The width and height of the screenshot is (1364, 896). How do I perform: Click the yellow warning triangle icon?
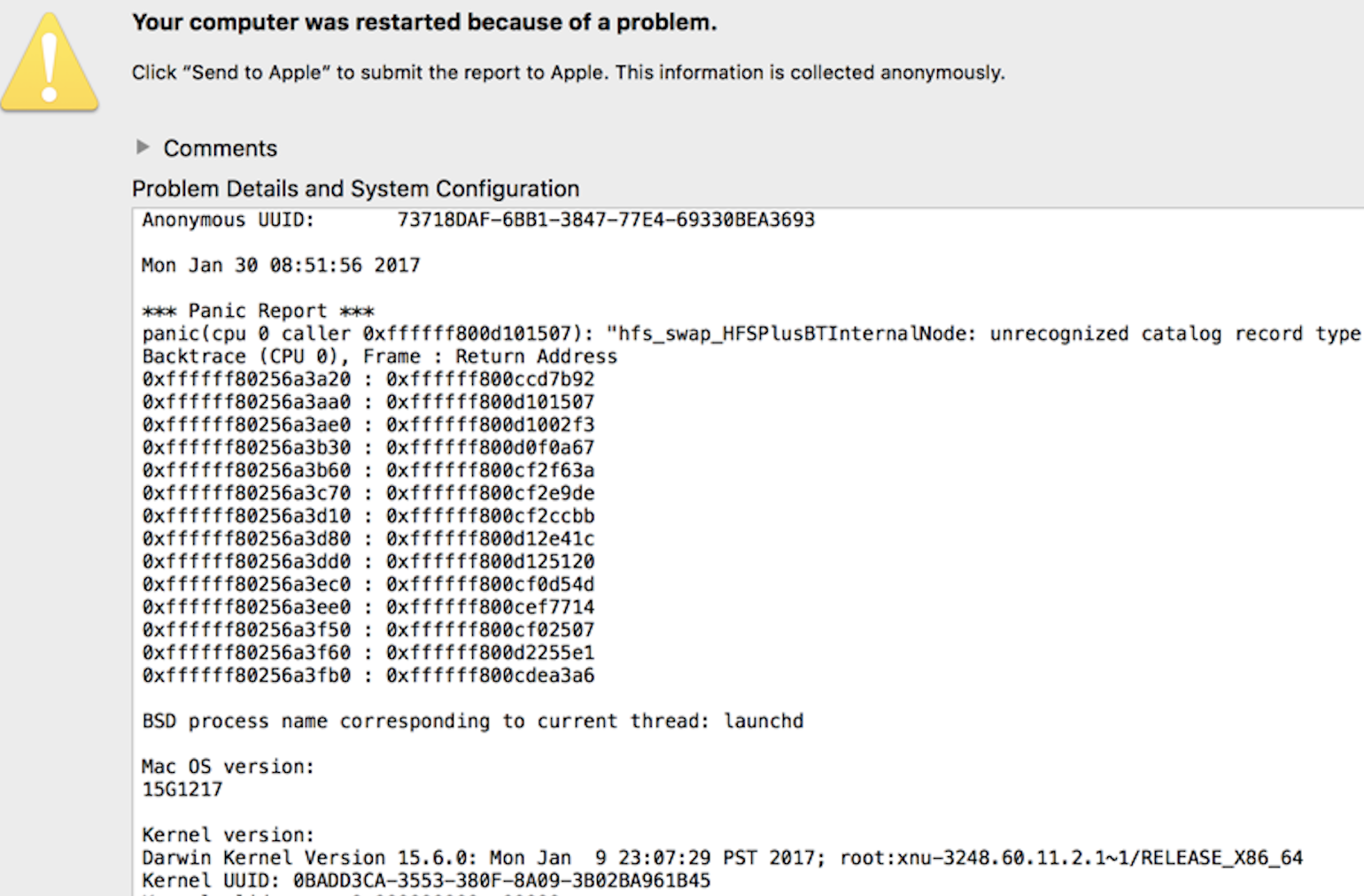click(50, 64)
